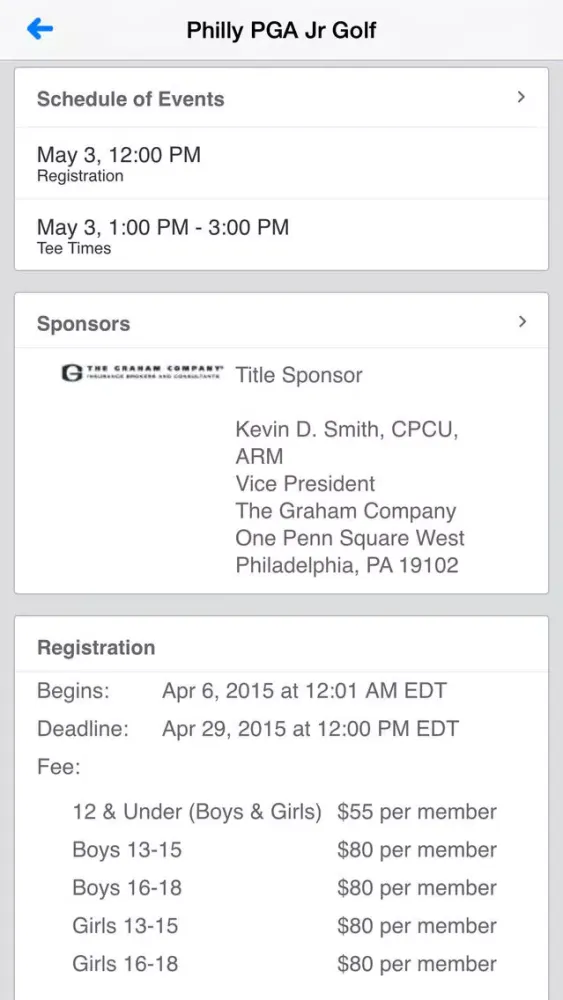563x1000 pixels.
Task: Tap the Philadelphia, PA 19102 address
Action: tap(346, 565)
